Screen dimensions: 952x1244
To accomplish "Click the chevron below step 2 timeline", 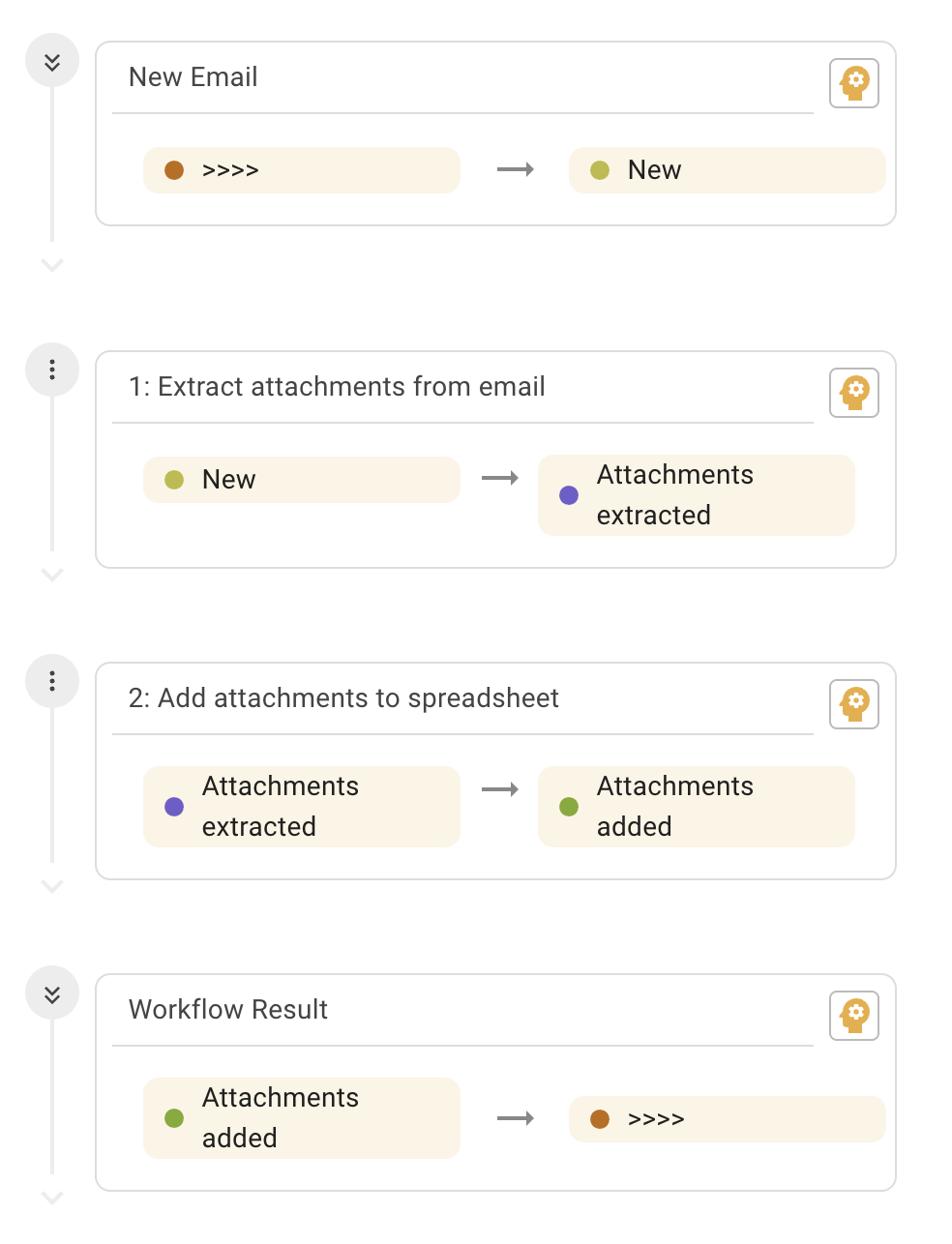I will (x=52, y=886).
